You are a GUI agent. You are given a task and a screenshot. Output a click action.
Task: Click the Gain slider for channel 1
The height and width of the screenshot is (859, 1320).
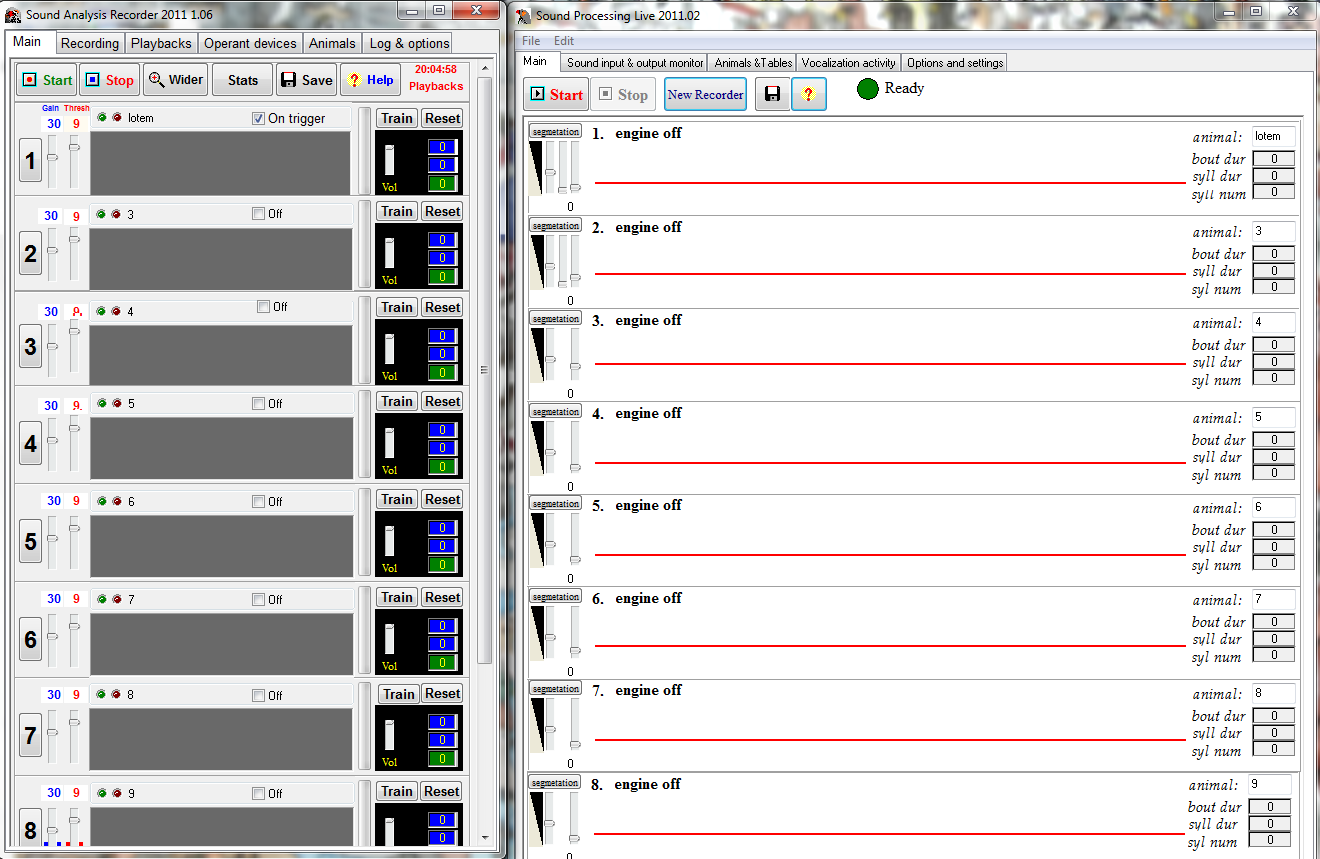click(x=53, y=158)
